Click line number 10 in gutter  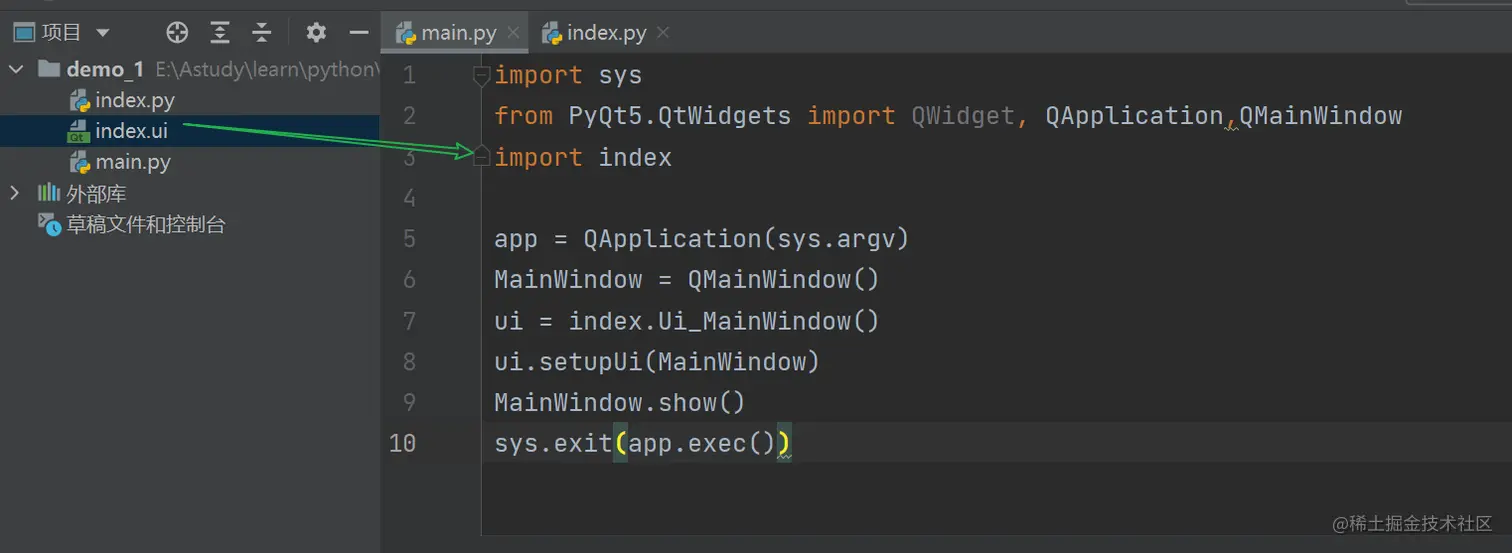tap(402, 442)
